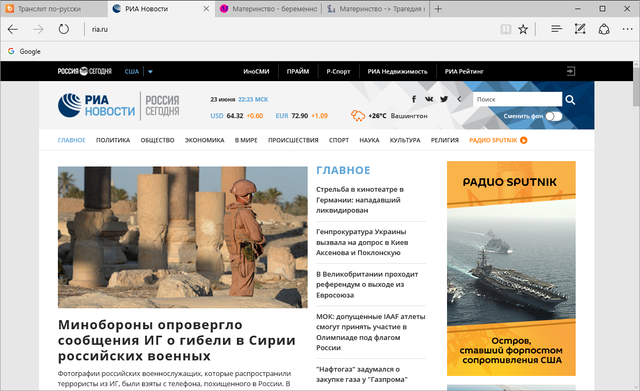This screenshot has width=640, height=391.
Task: Refresh the page with the reload icon
Action: tap(64, 29)
